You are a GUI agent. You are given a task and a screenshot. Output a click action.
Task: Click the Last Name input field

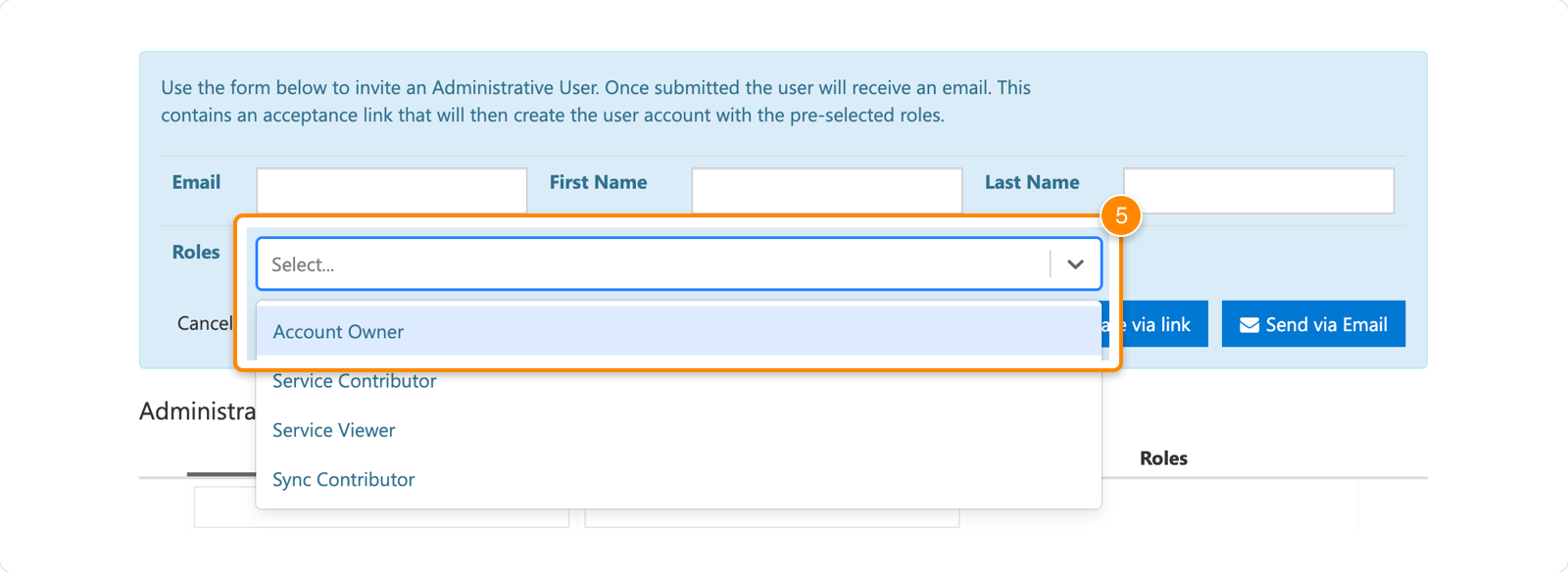pos(1258,190)
